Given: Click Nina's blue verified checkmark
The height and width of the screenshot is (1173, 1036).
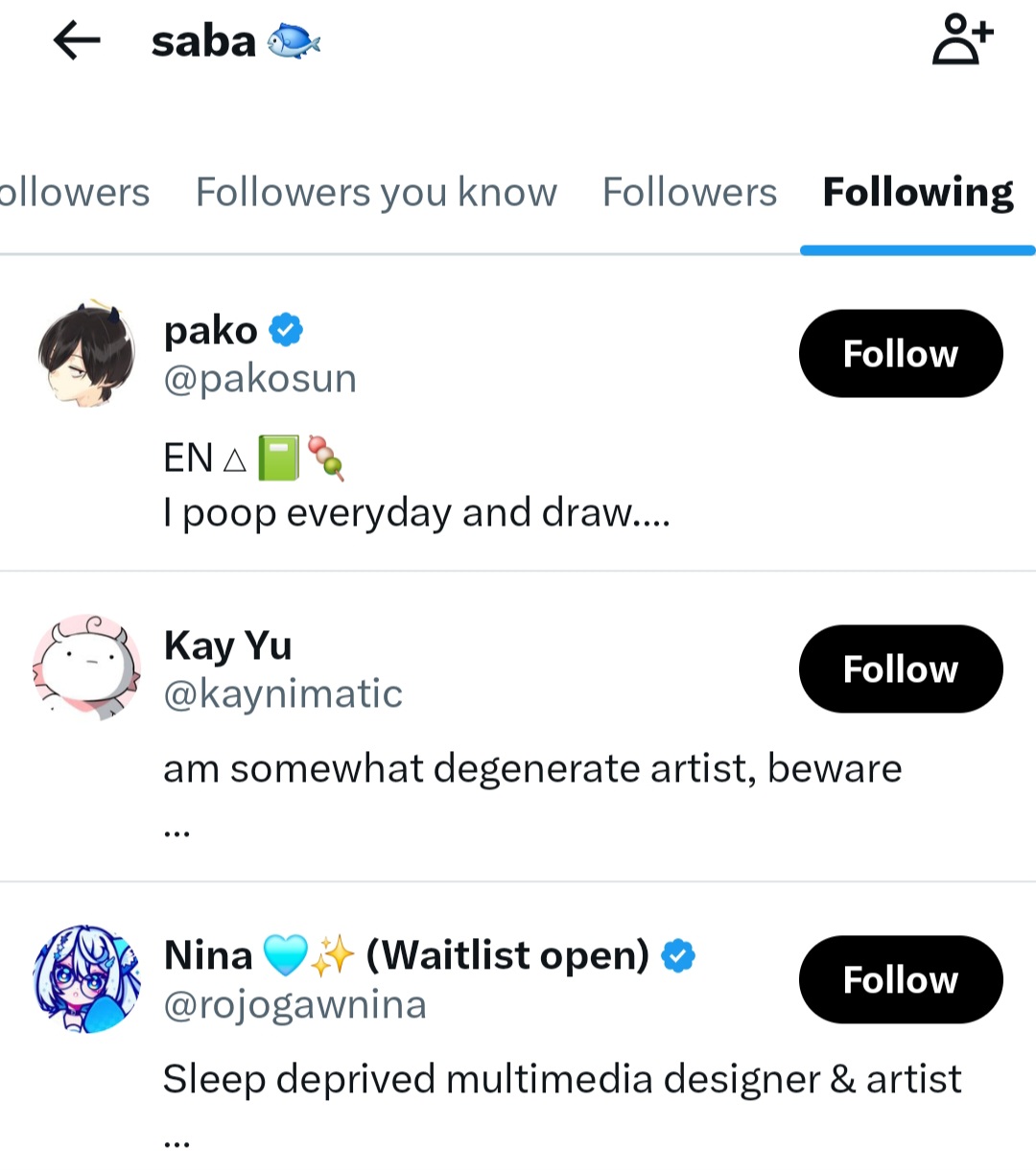Looking at the screenshot, I should coord(678,955).
